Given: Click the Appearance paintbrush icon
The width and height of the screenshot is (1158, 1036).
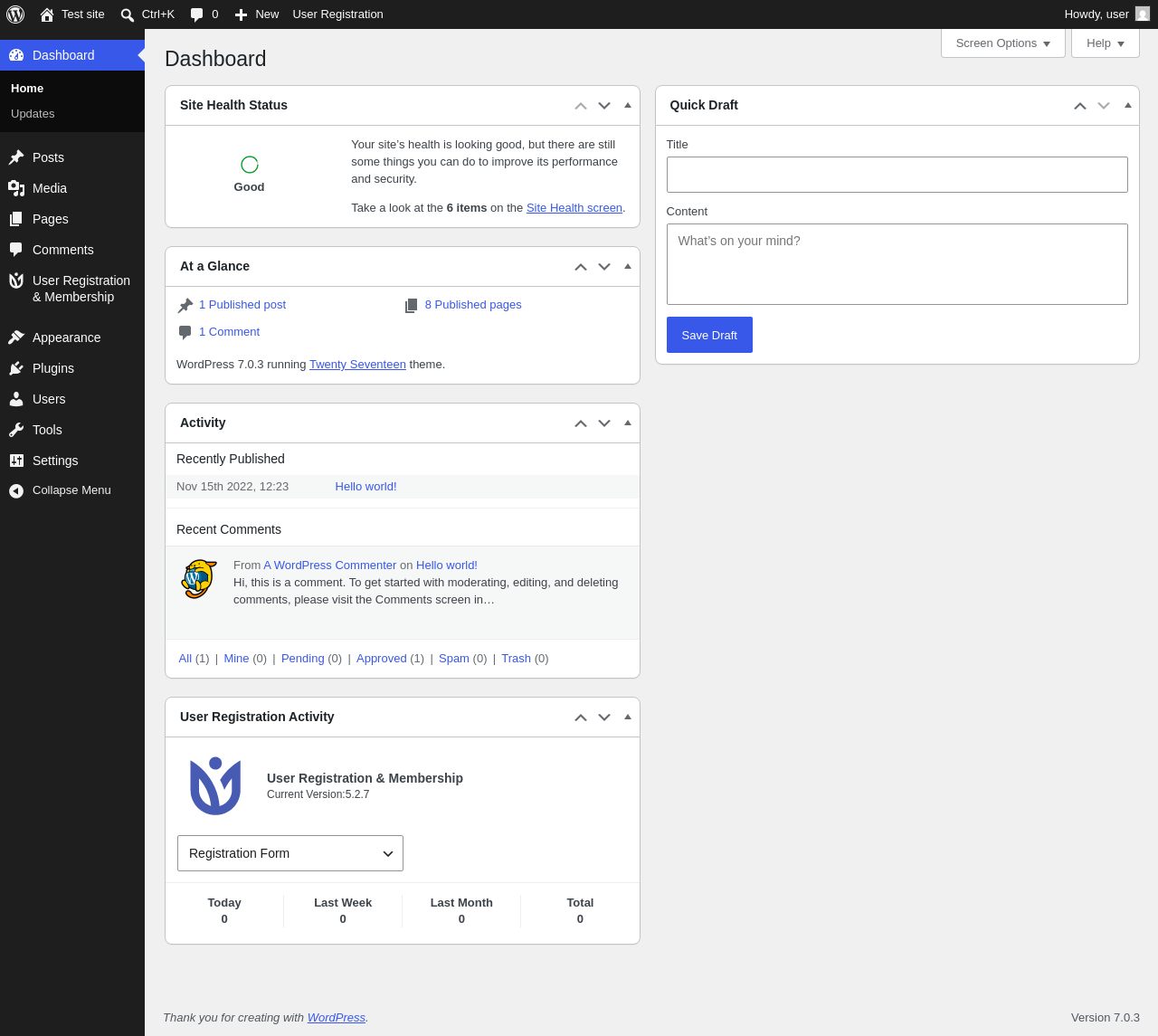Looking at the screenshot, I should (16, 337).
